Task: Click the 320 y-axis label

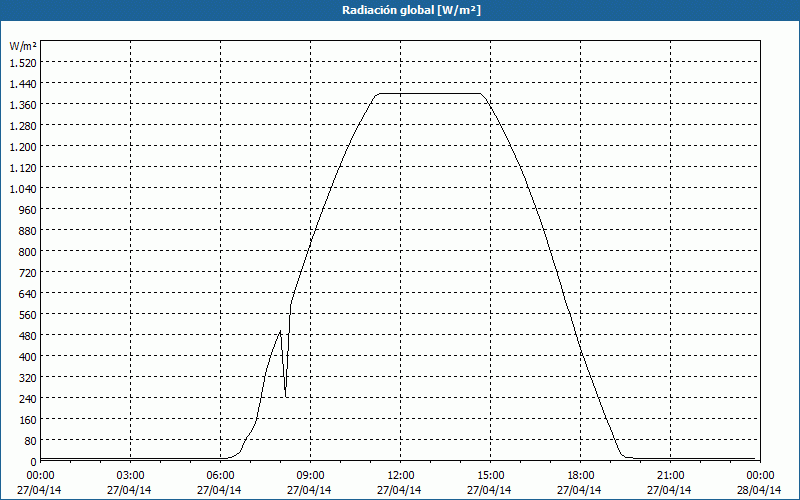Action: click(29, 378)
